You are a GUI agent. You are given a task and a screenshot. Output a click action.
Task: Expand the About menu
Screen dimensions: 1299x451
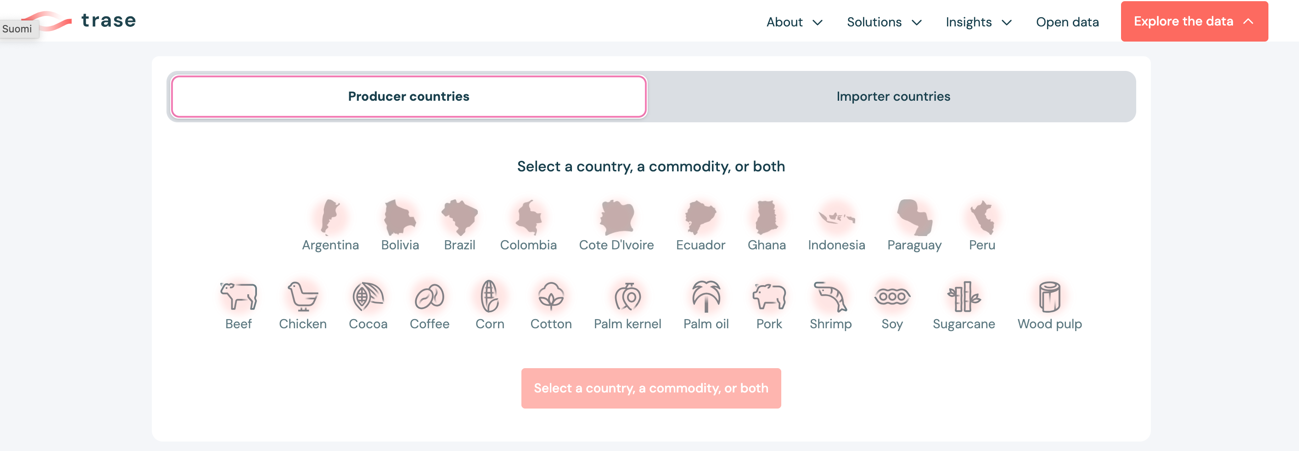[794, 22]
